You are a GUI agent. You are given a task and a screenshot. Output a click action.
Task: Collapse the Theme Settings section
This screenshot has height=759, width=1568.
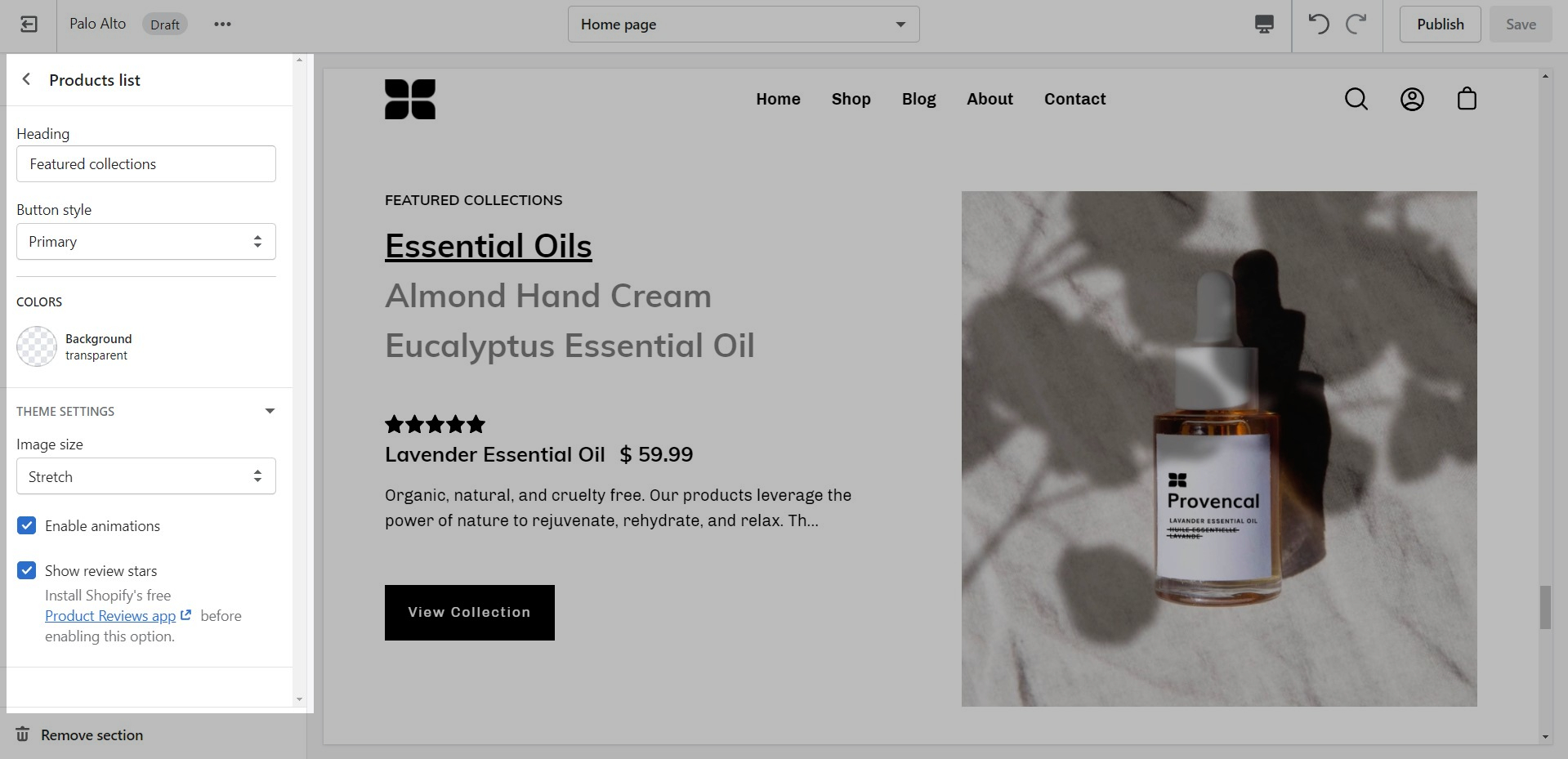coord(270,411)
